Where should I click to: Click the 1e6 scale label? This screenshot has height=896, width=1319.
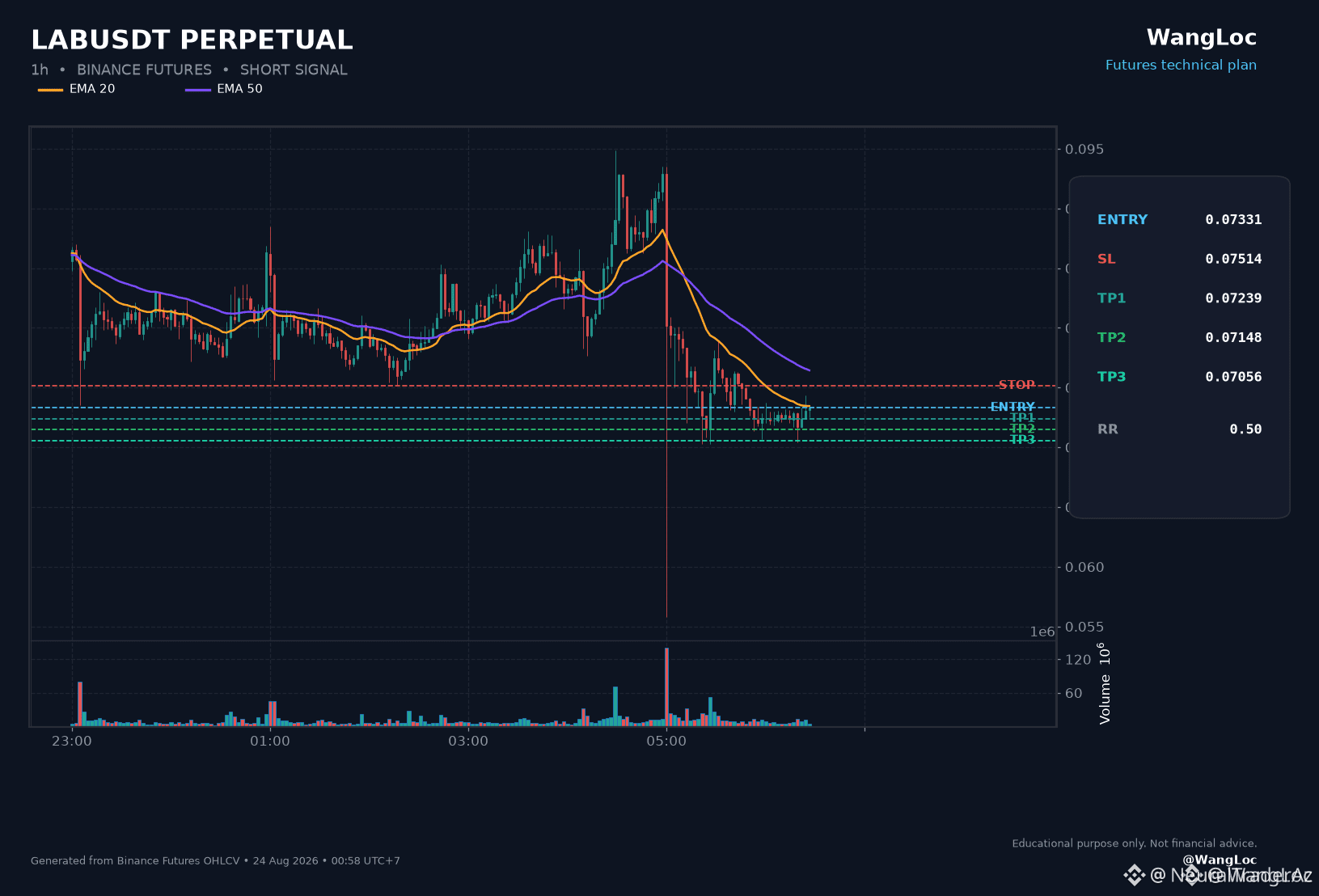pos(1042,632)
